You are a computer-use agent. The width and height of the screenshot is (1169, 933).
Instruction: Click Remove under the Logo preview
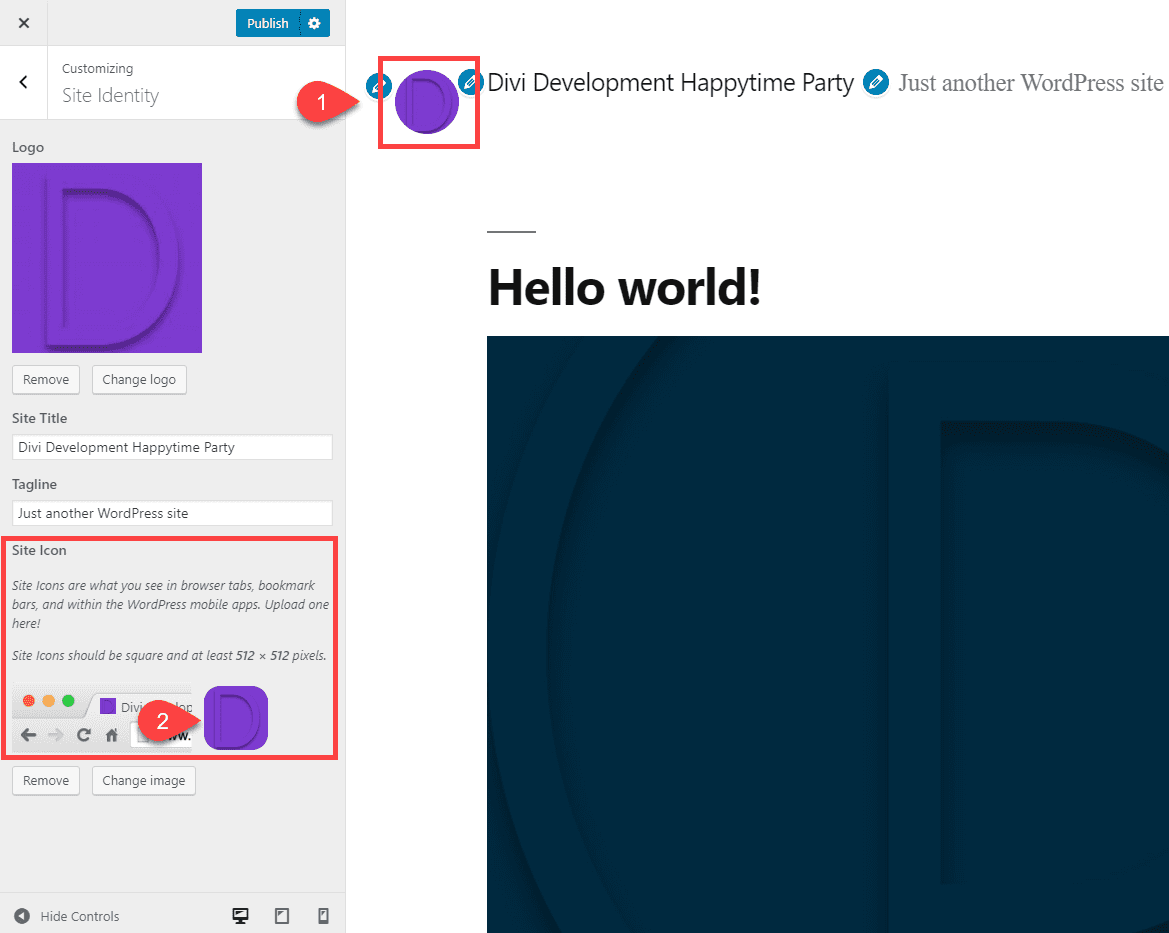point(45,380)
